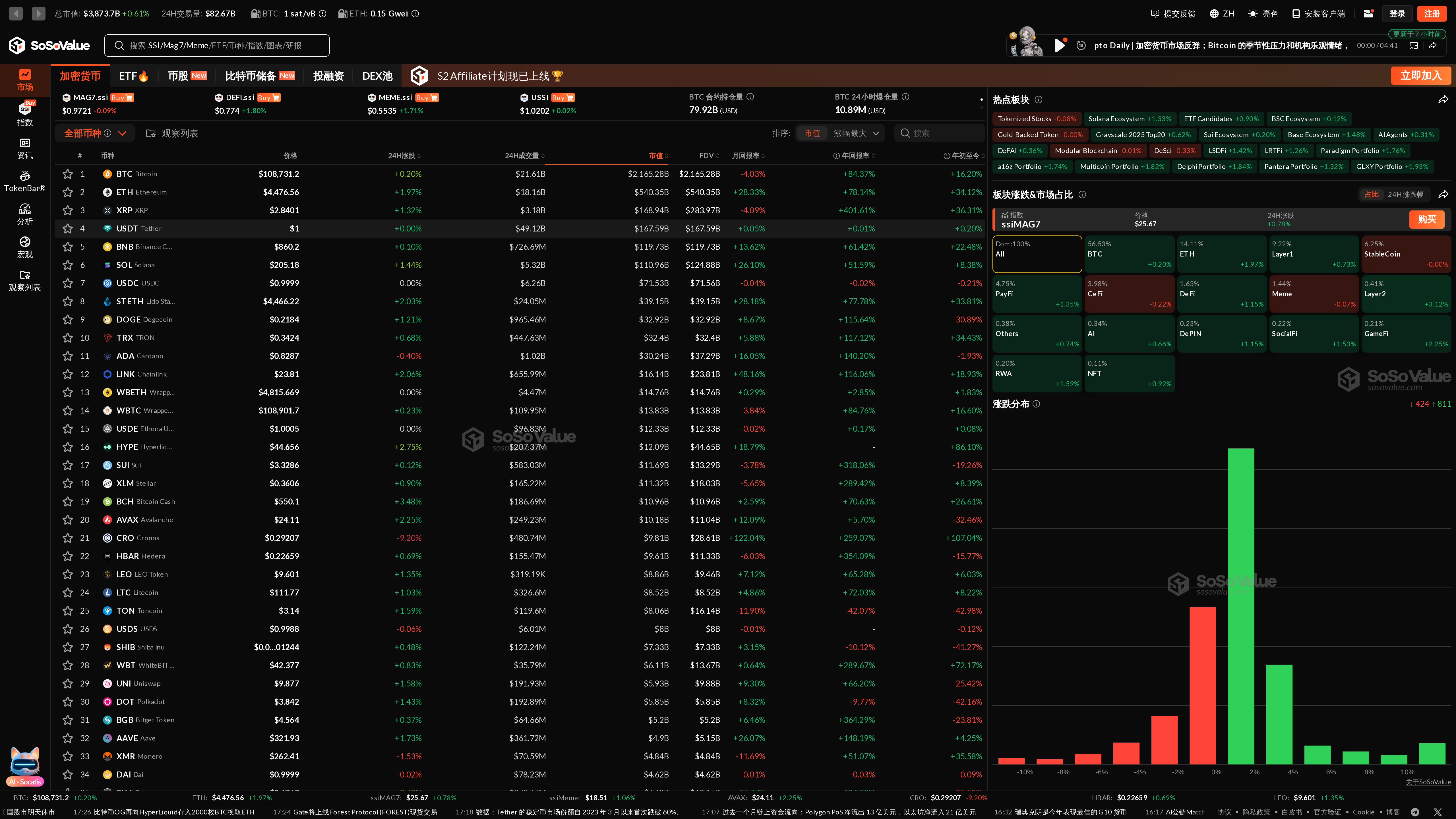
Task: Open TokenBar in the sidebar
Action: click(25, 181)
